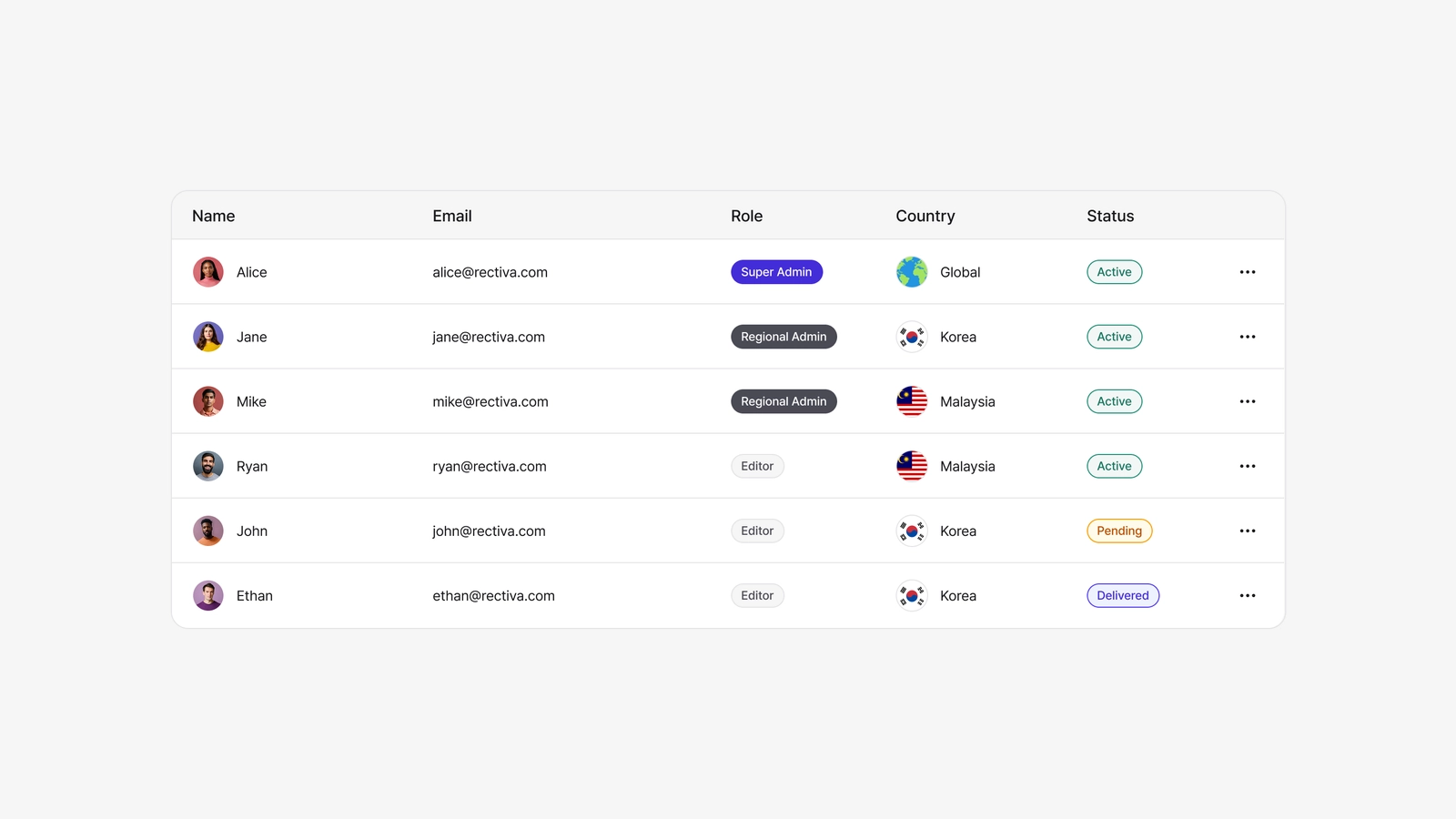The width and height of the screenshot is (1456, 819).
Task: Click the Korea flag in Ethan's row
Action: coord(912,595)
